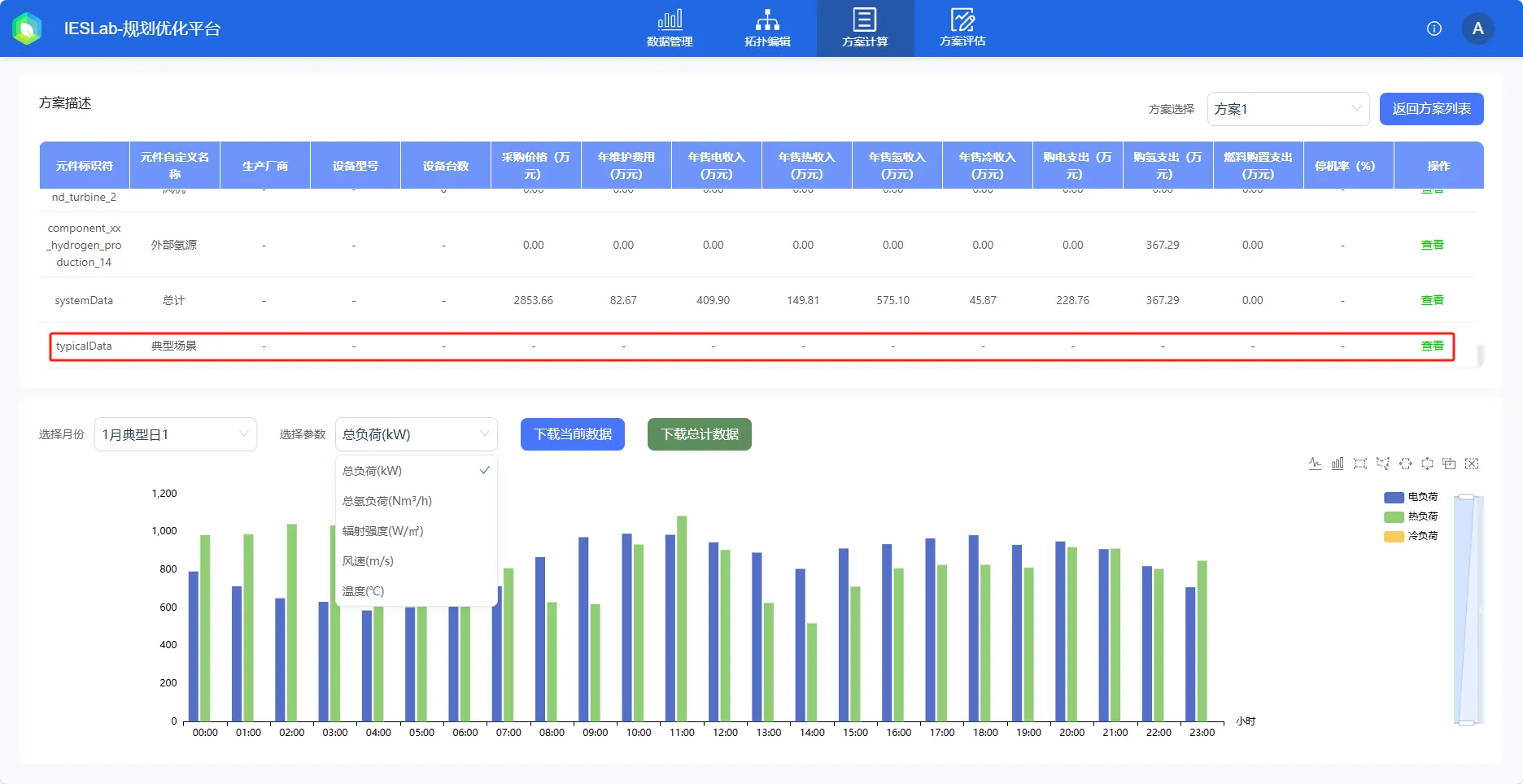Collapse 选择参数 dropdown 总负荷(kW)

click(416, 434)
